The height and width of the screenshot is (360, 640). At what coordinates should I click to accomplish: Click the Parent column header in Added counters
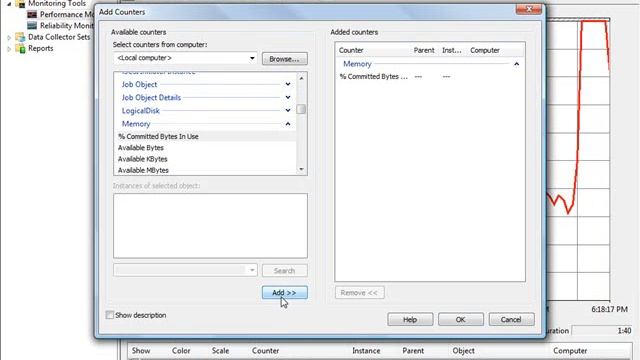coord(424,50)
